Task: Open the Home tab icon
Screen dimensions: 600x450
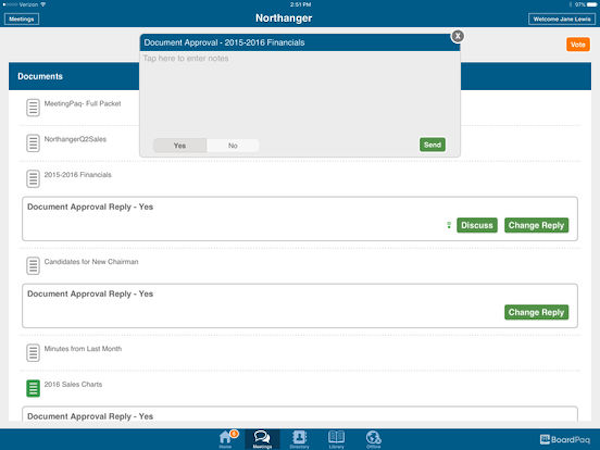Action: tap(225, 439)
